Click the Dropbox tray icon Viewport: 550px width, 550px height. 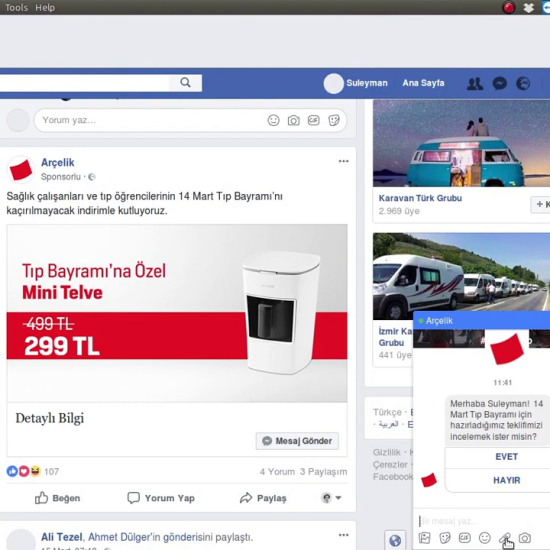click(x=529, y=7)
